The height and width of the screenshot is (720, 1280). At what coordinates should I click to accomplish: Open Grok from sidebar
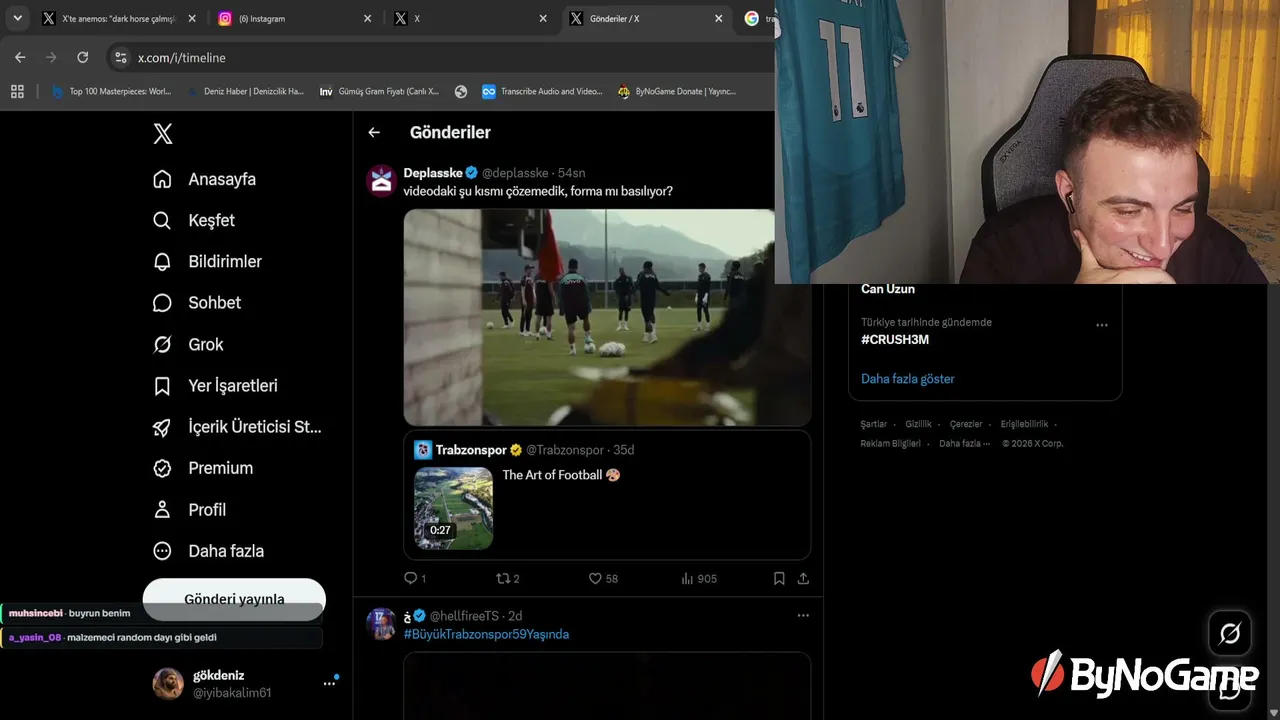[x=187, y=344]
